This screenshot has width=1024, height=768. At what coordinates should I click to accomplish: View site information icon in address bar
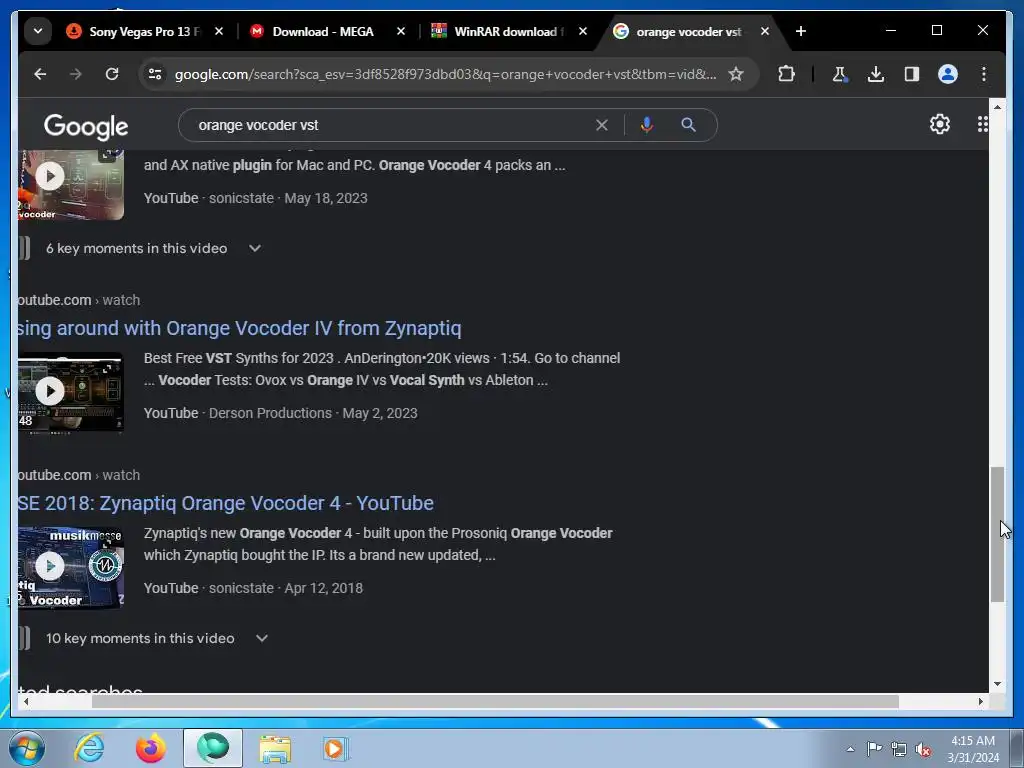155,74
